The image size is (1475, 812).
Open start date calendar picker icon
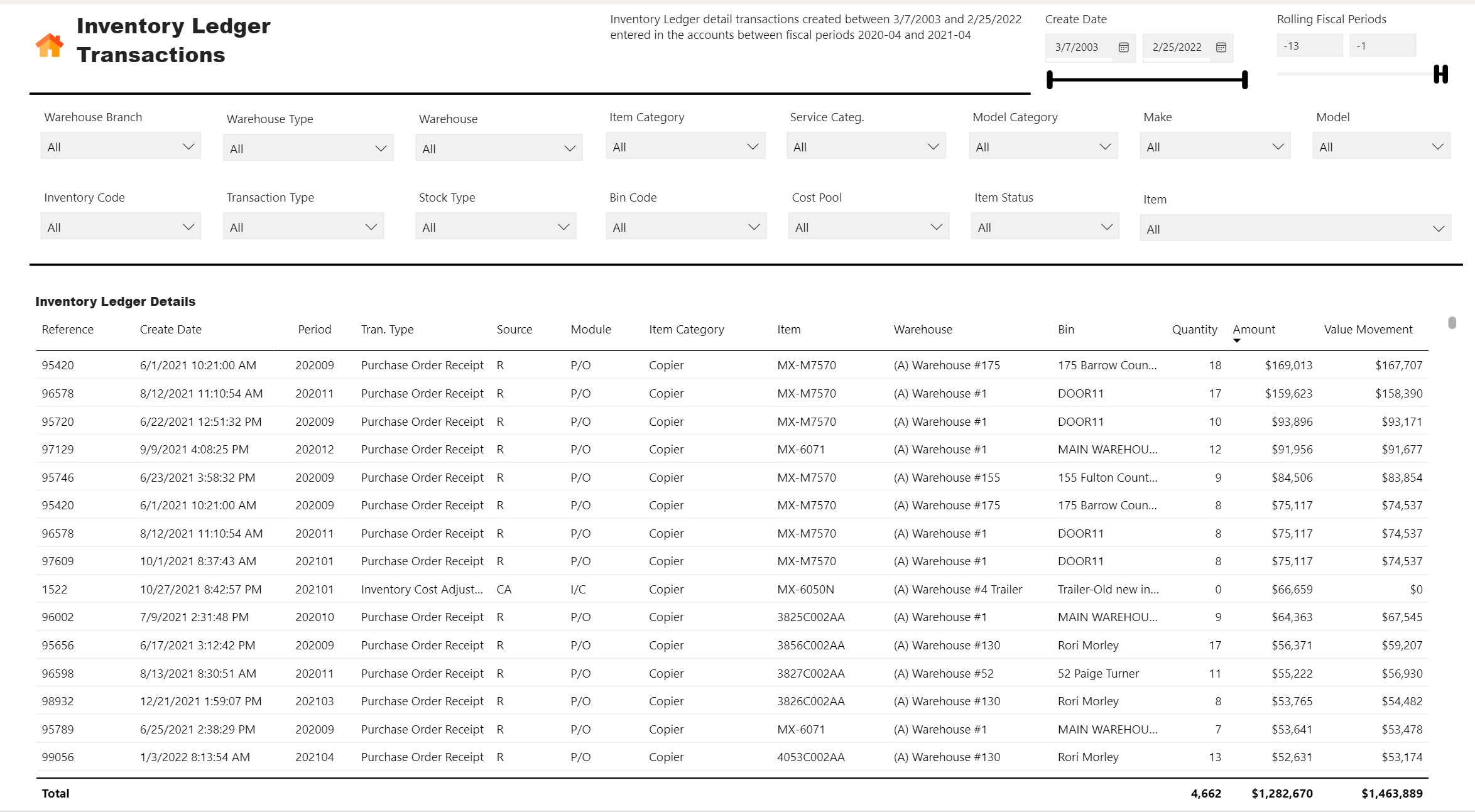pyautogui.click(x=1124, y=47)
